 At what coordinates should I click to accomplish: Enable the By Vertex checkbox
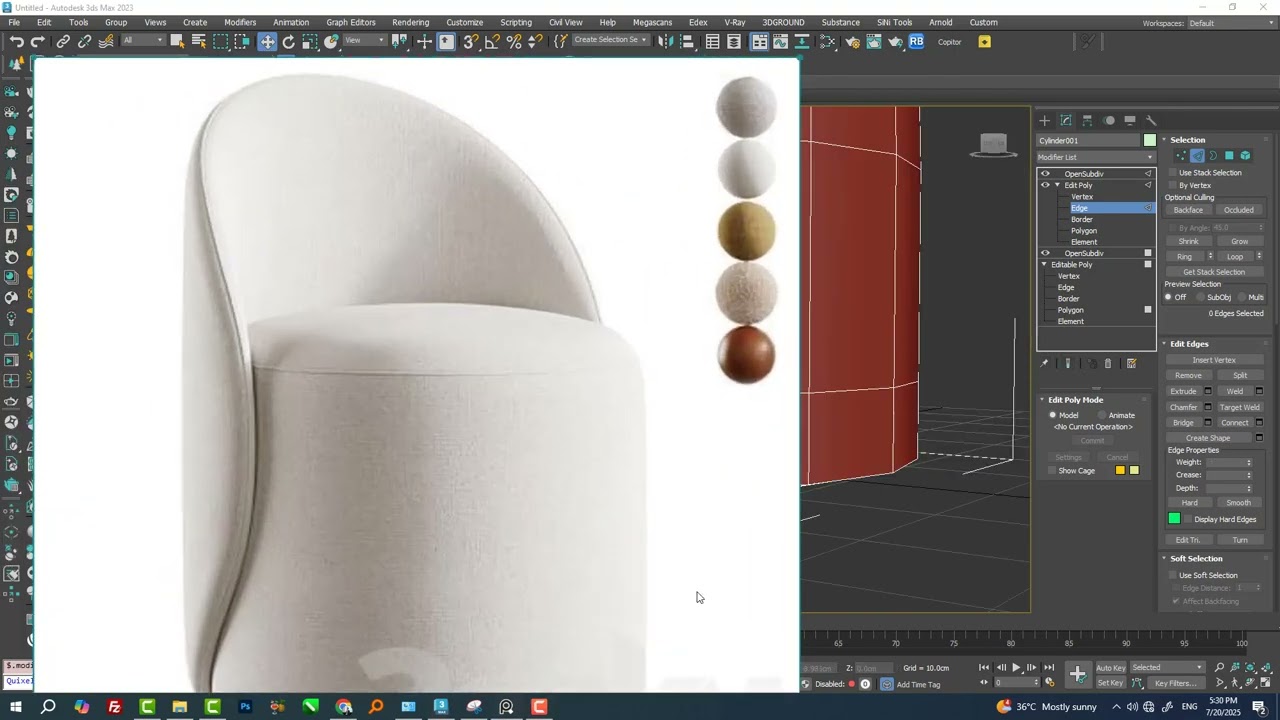pyautogui.click(x=1172, y=185)
